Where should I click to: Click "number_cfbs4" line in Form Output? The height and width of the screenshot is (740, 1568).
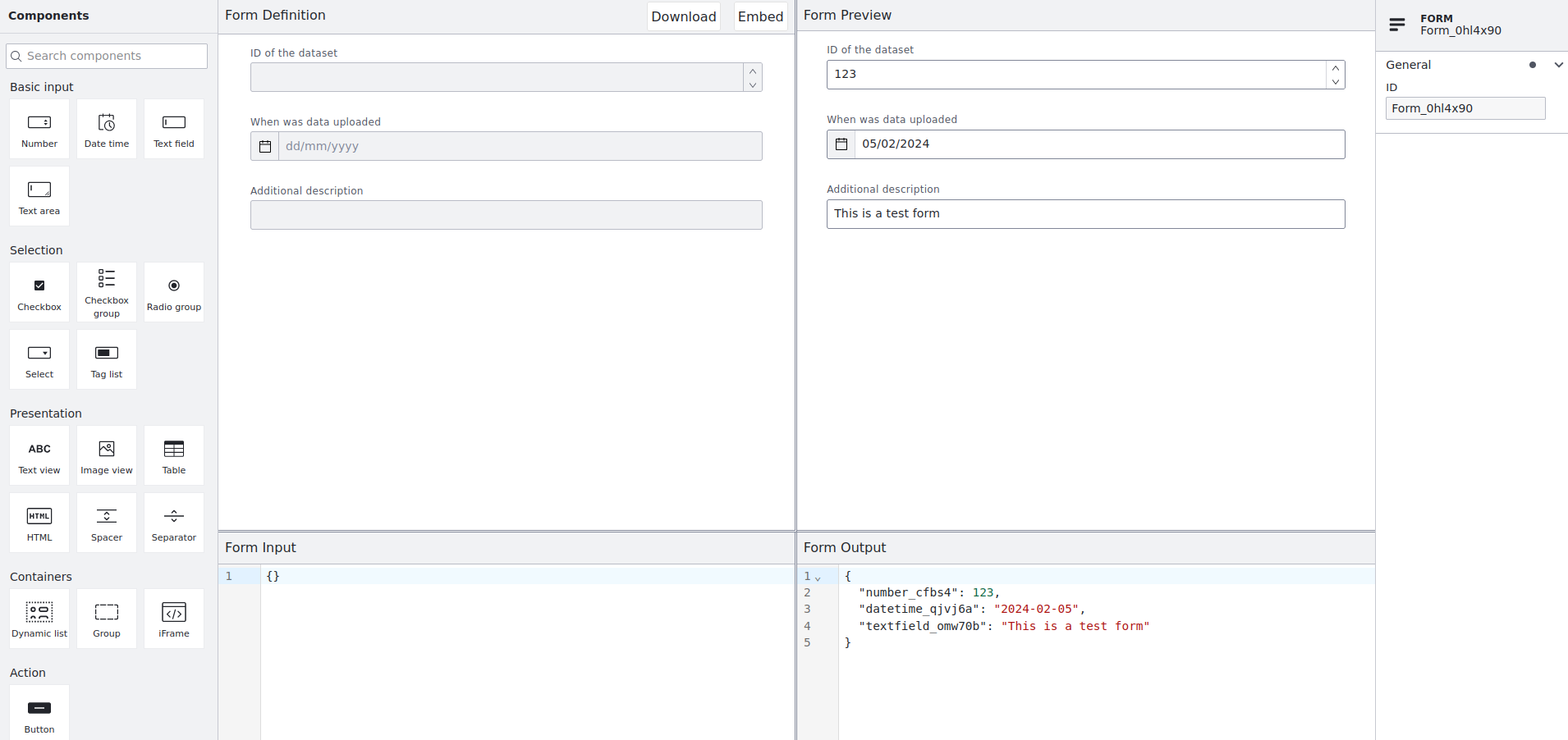click(1107, 592)
